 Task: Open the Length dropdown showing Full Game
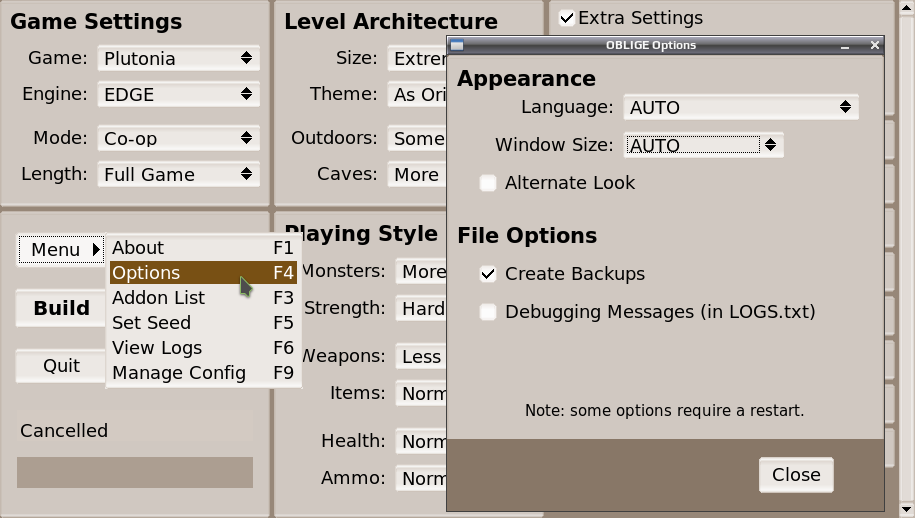pyautogui.click(x=179, y=174)
